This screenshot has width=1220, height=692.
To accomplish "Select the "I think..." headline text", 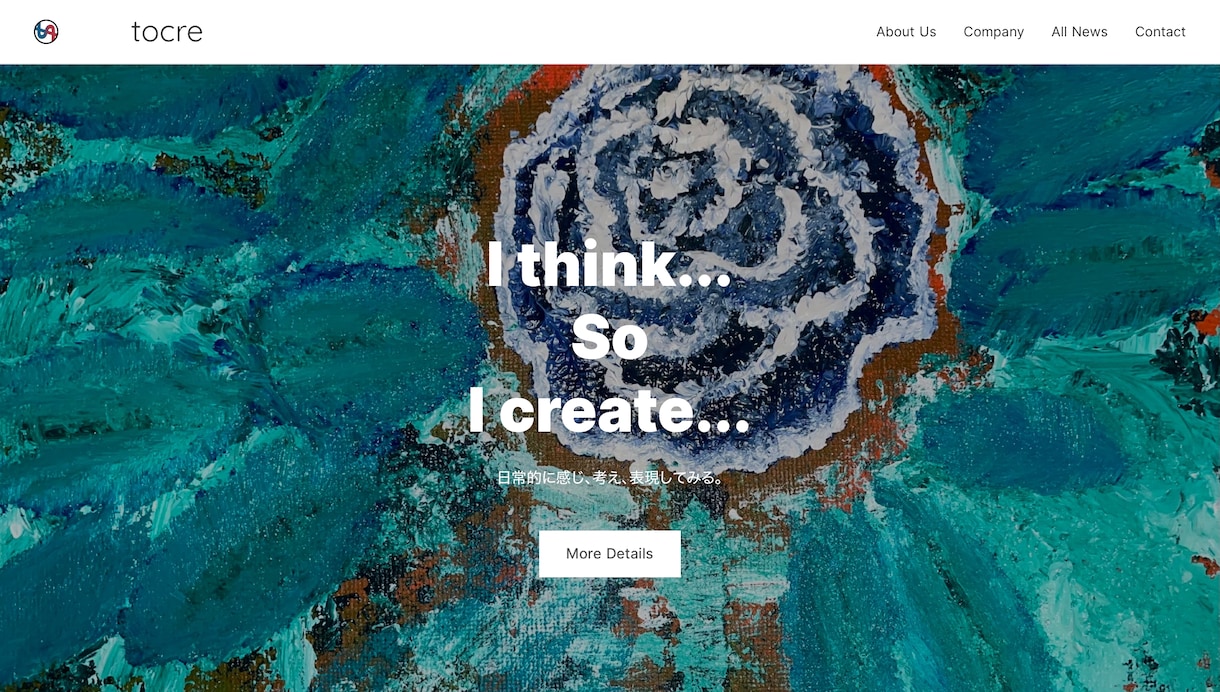I will (609, 265).
